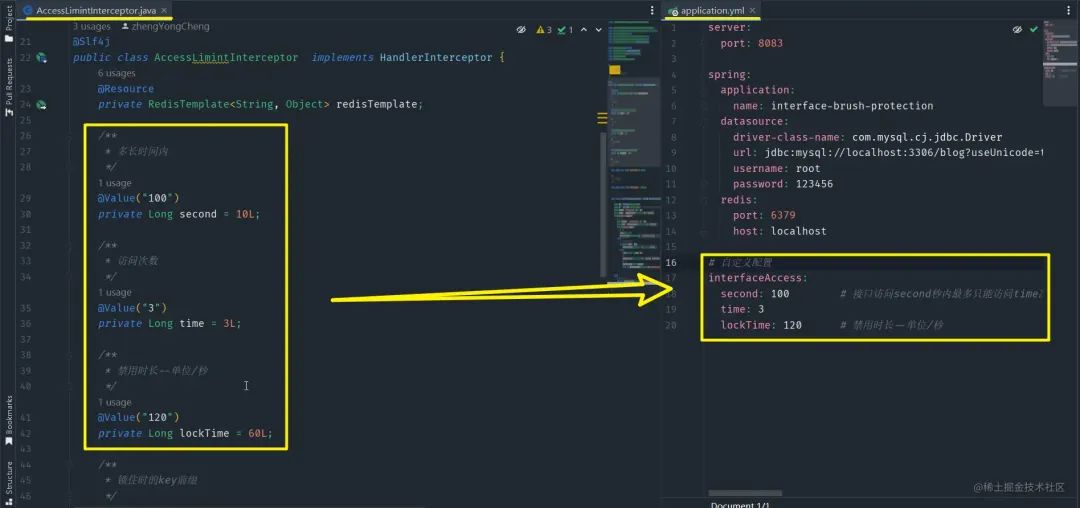Viewport: 1080px width, 508px height.
Task: Go to the next highlighted problem with the down arrow
Action: tap(599, 30)
